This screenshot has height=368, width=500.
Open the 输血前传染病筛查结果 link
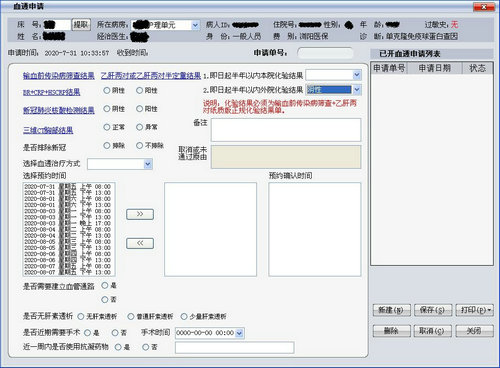coord(59,76)
